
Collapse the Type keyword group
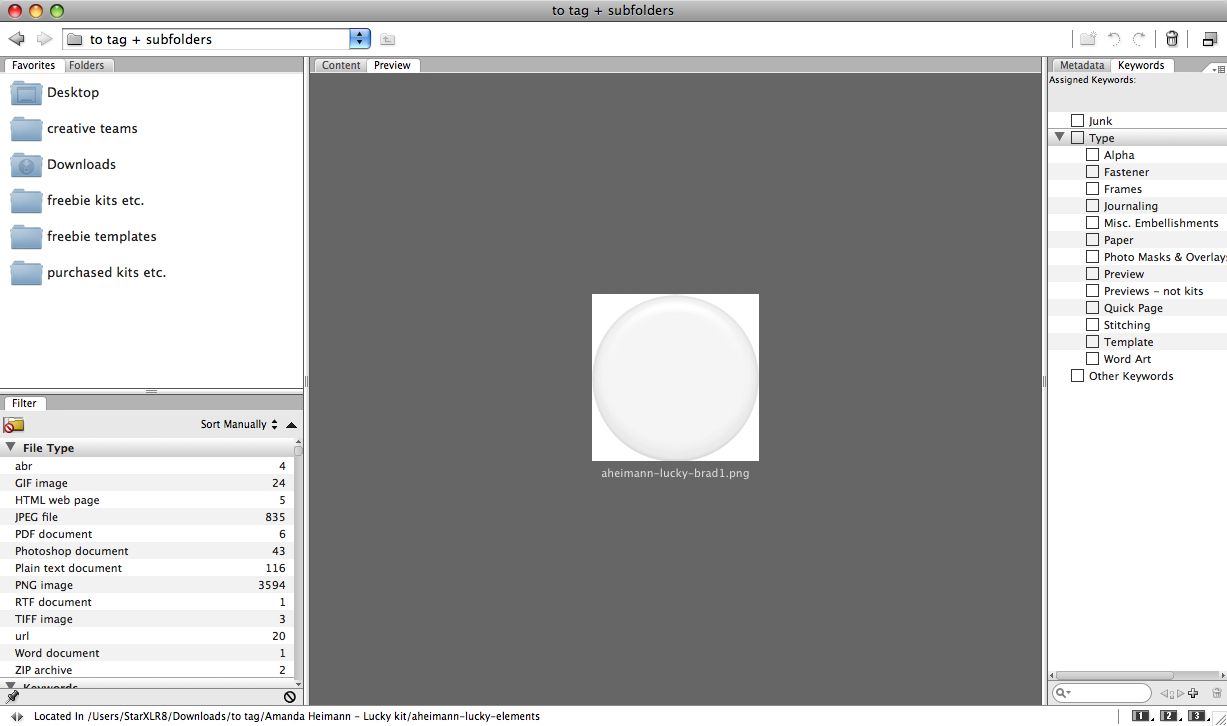coord(1059,137)
